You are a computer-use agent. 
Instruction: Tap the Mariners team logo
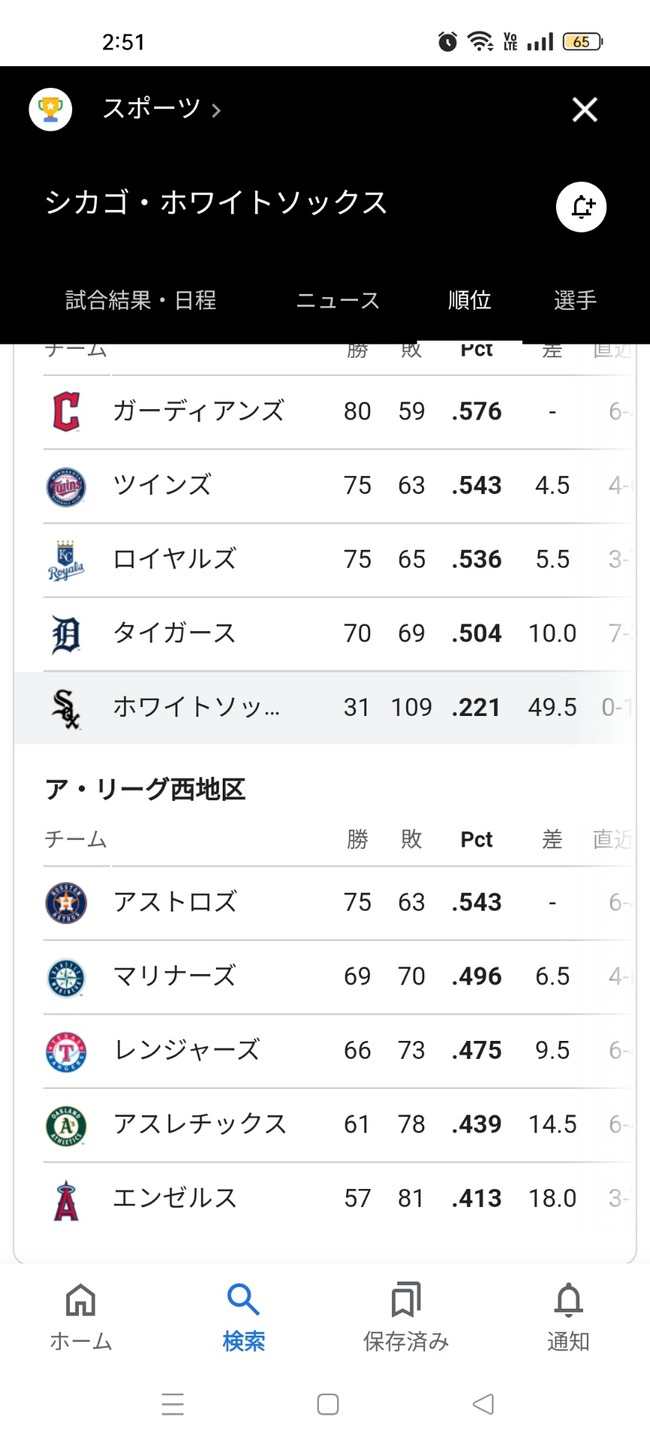pyautogui.click(x=66, y=977)
